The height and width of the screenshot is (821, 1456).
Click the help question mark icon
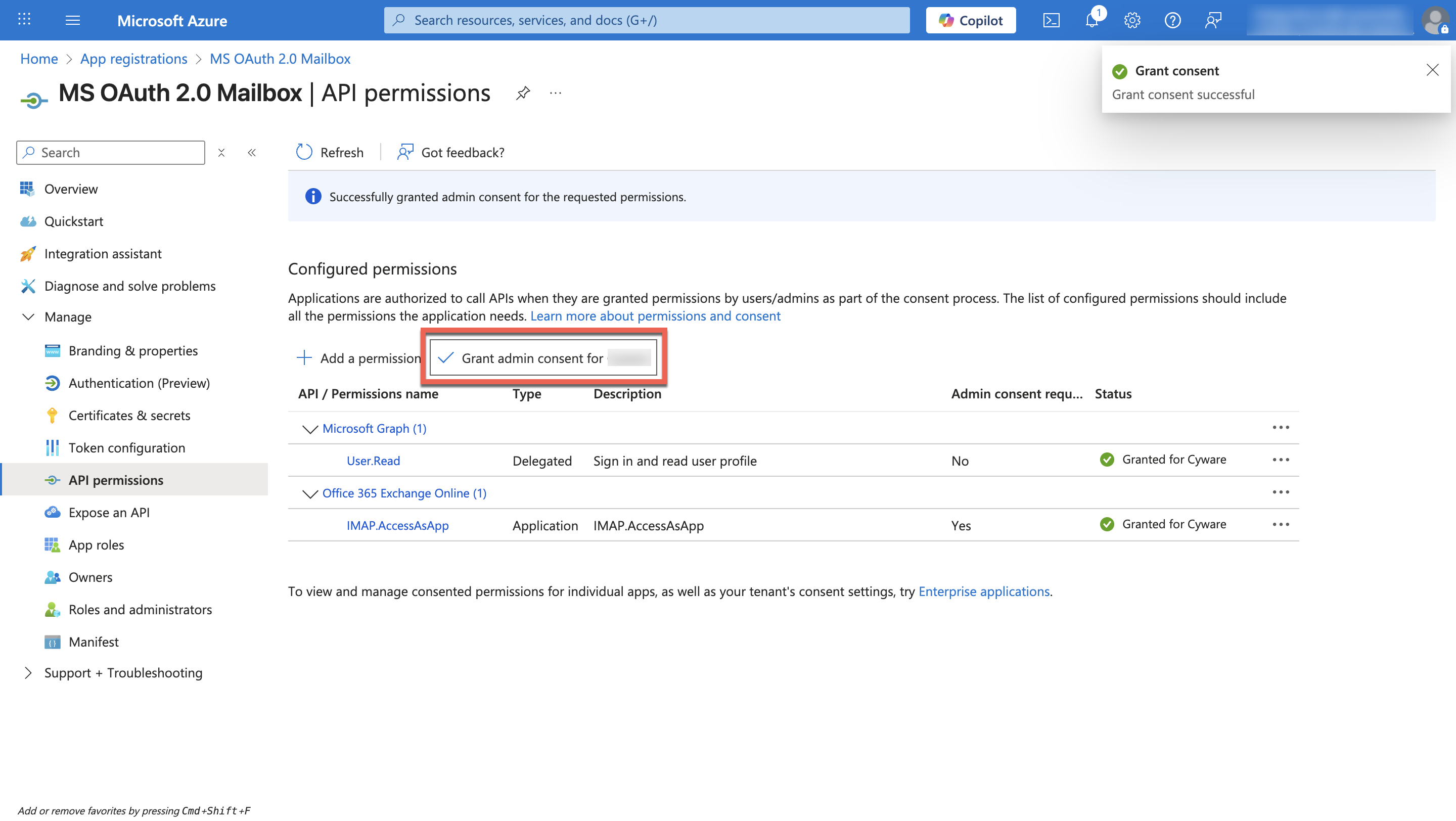tap(1172, 20)
